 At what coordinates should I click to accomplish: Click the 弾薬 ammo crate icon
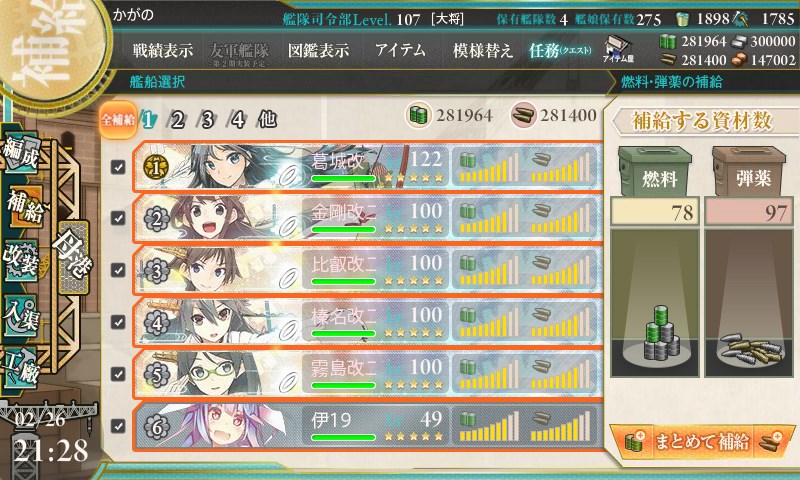pyautogui.click(x=749, y=171)
